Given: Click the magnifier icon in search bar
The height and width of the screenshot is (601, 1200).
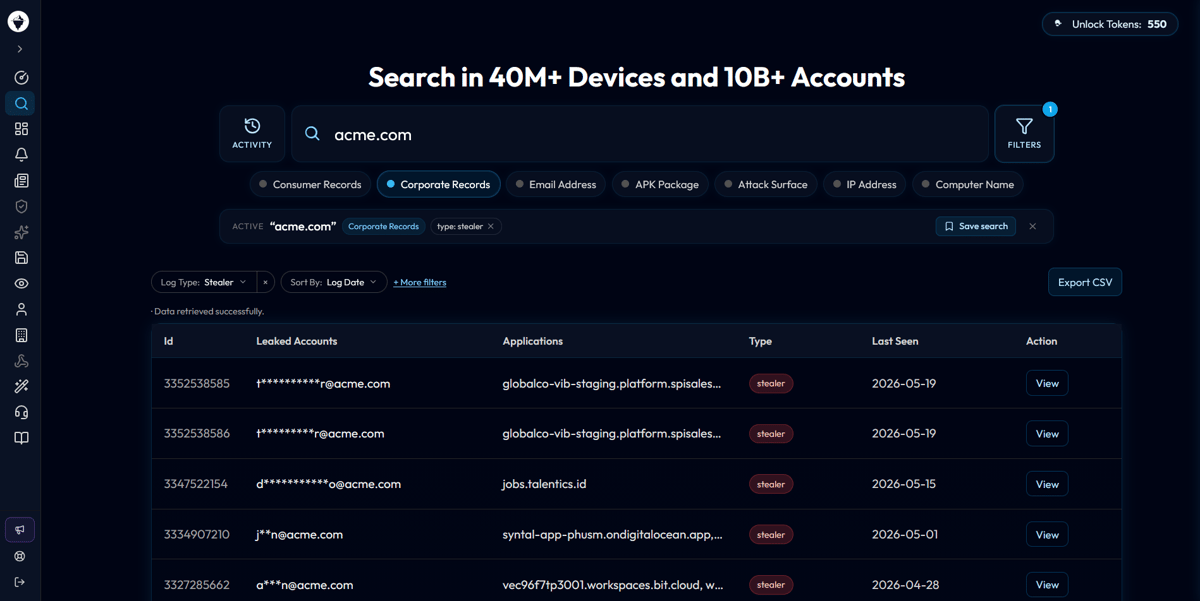Looking at the screenshot, I should click(x=312, y=134).
